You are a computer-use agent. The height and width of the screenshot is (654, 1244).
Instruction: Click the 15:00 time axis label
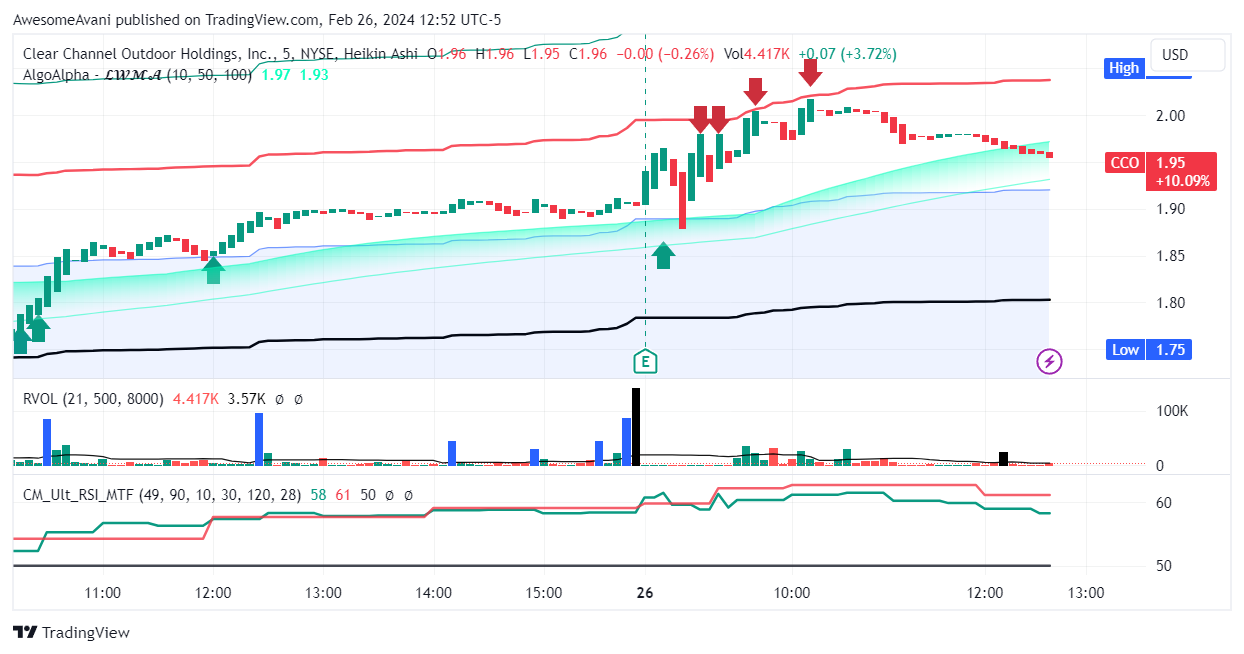[x=544, y=592]
